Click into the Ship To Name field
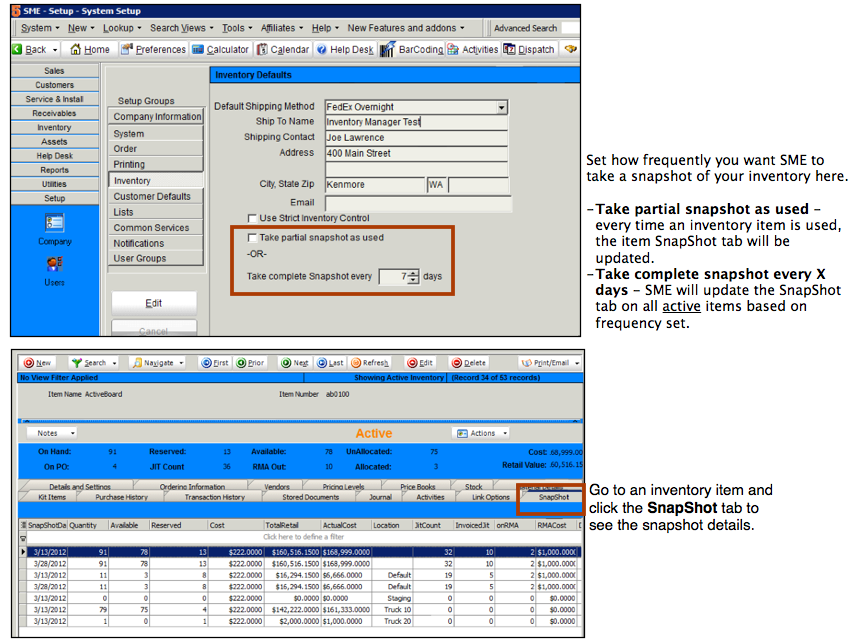 [417, 122]
